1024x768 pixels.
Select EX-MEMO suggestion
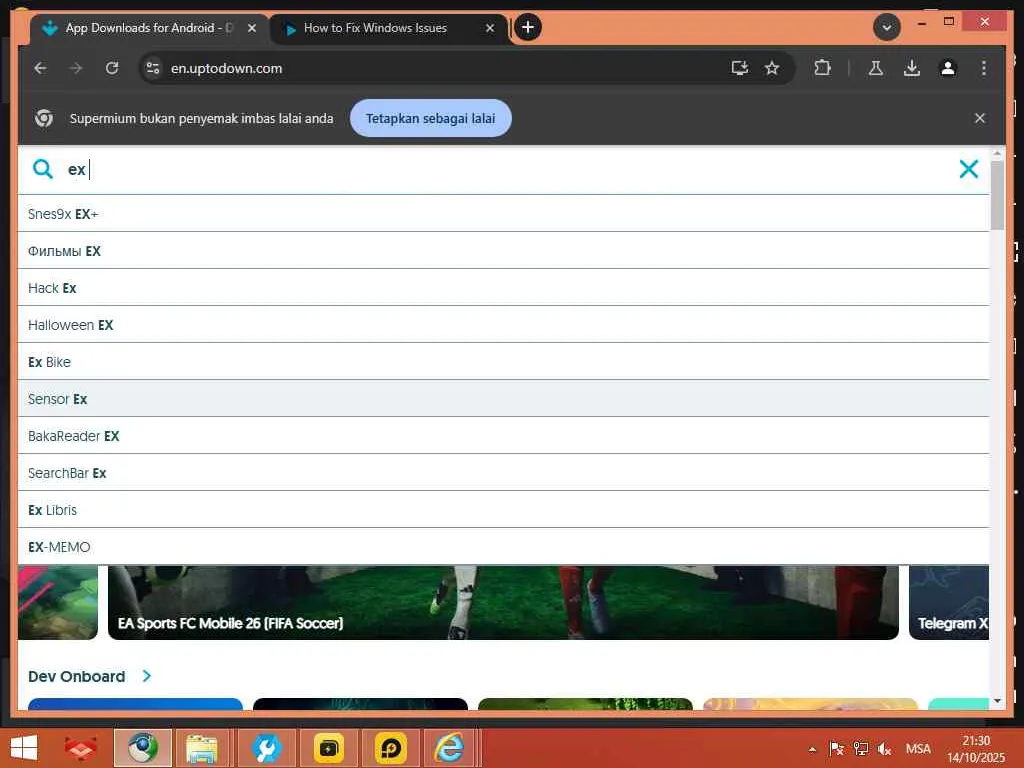coord(503,547)
